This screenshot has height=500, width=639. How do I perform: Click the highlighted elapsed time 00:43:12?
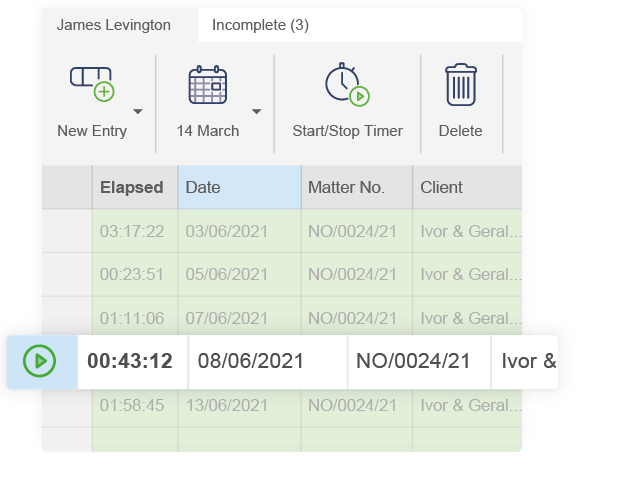point(130,361)
